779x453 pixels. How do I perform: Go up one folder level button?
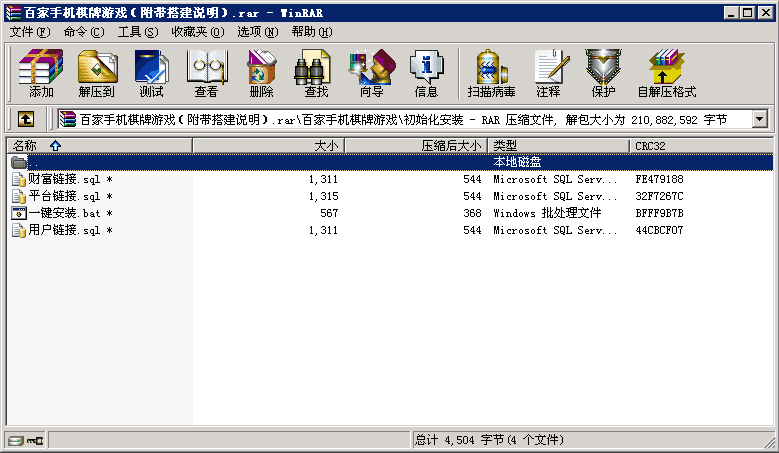[x=26, y=119]
